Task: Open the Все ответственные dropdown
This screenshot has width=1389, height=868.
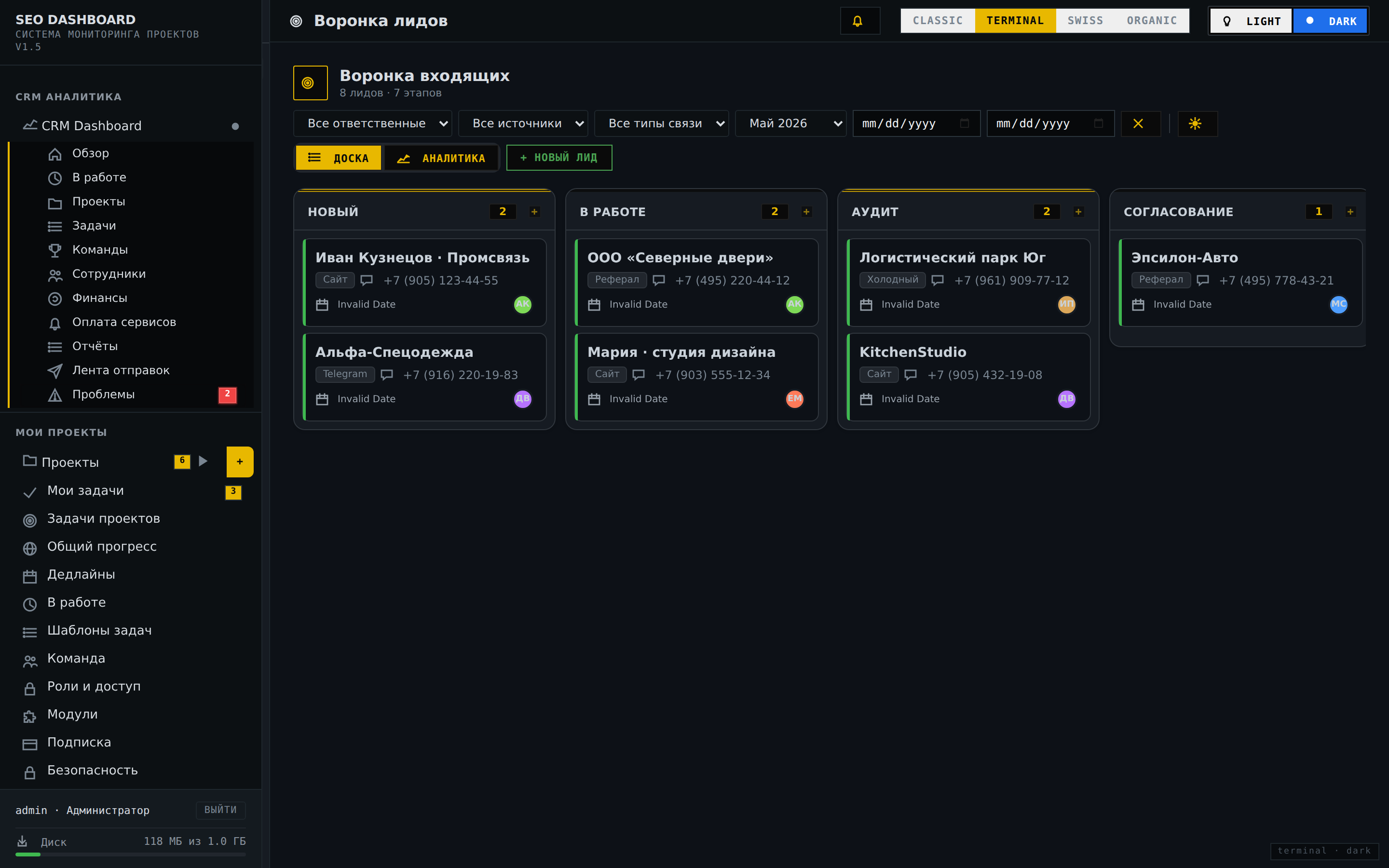Action: (x=372, y=123)
